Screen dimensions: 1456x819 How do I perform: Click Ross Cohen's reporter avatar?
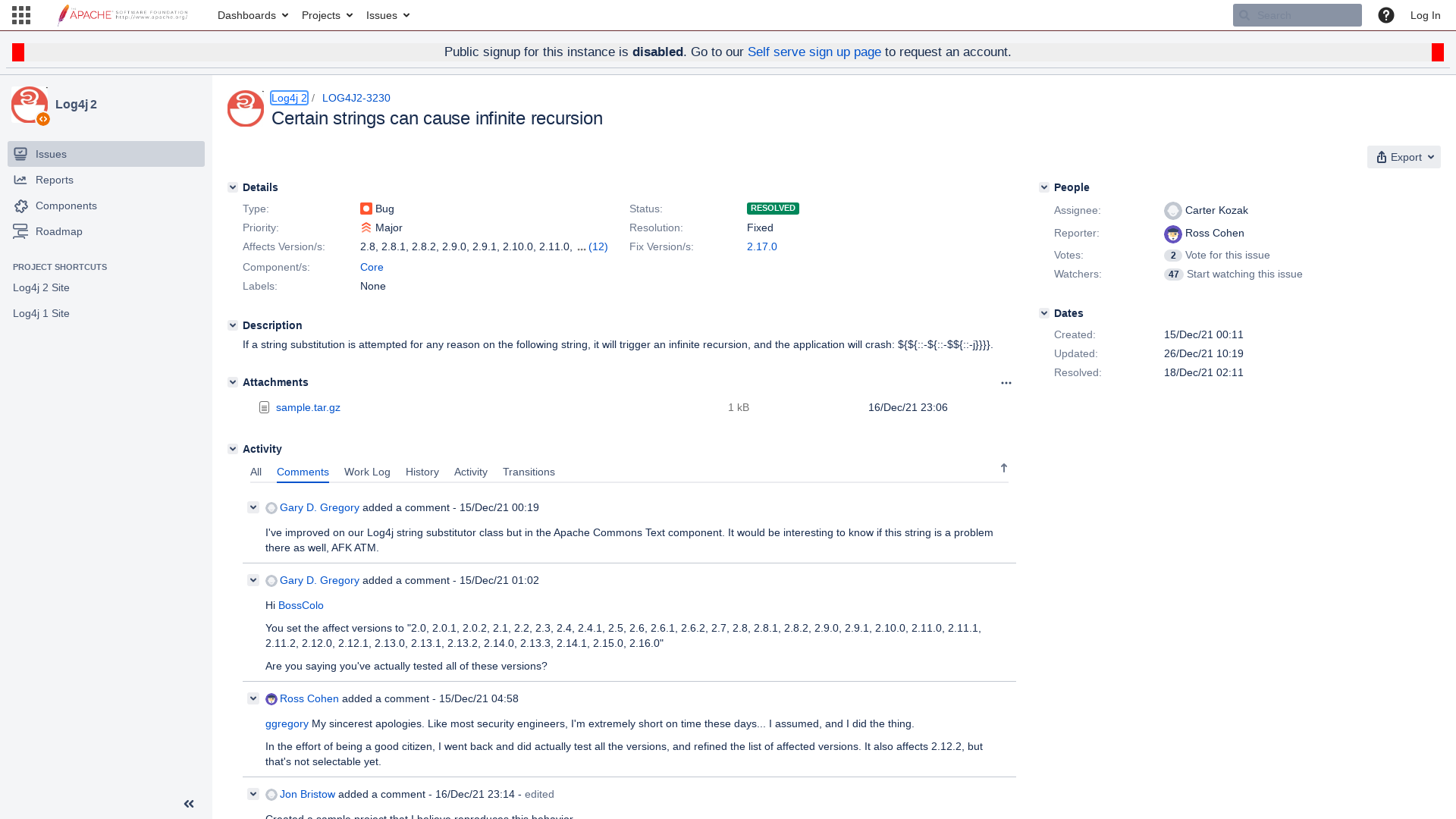(1173, 234)
